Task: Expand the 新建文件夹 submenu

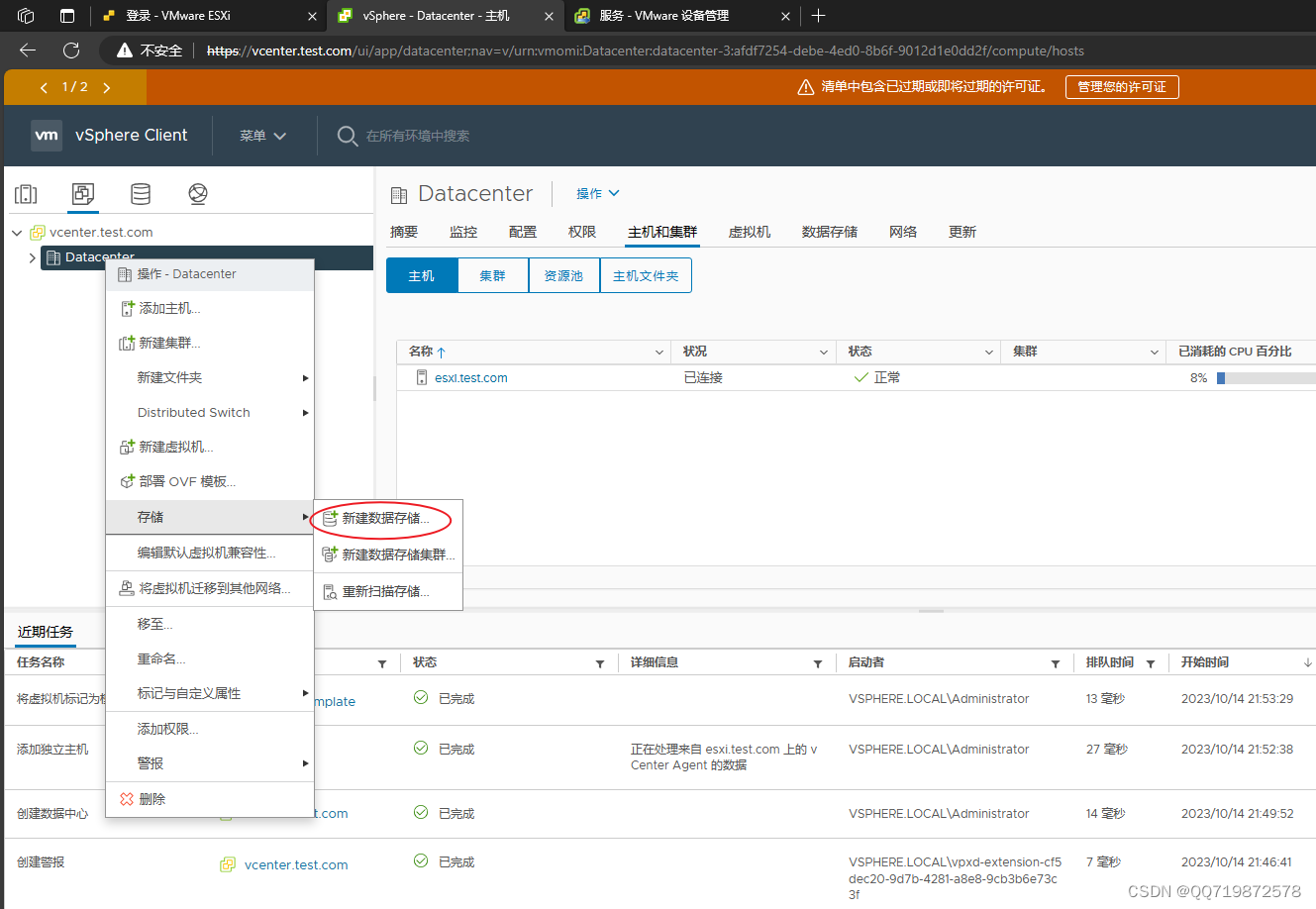Action: [x=210, y=378]
